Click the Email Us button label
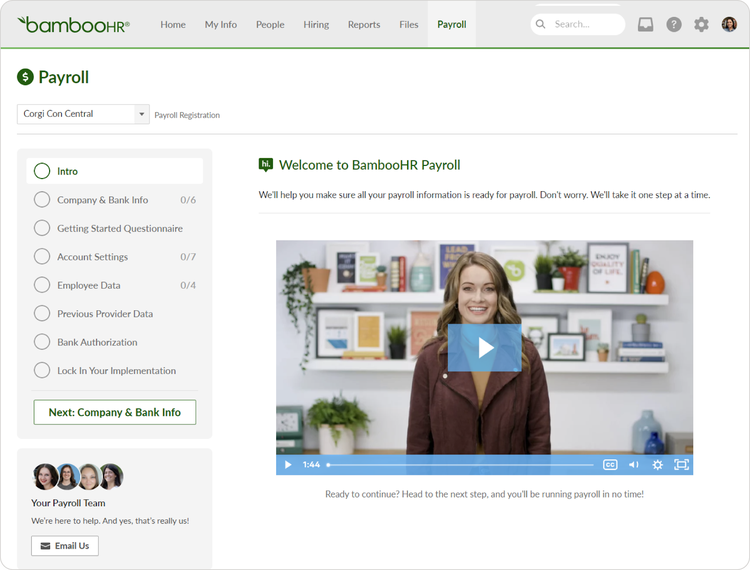The width and height of the screenshot is (750, 570). (x=72, y=546)
